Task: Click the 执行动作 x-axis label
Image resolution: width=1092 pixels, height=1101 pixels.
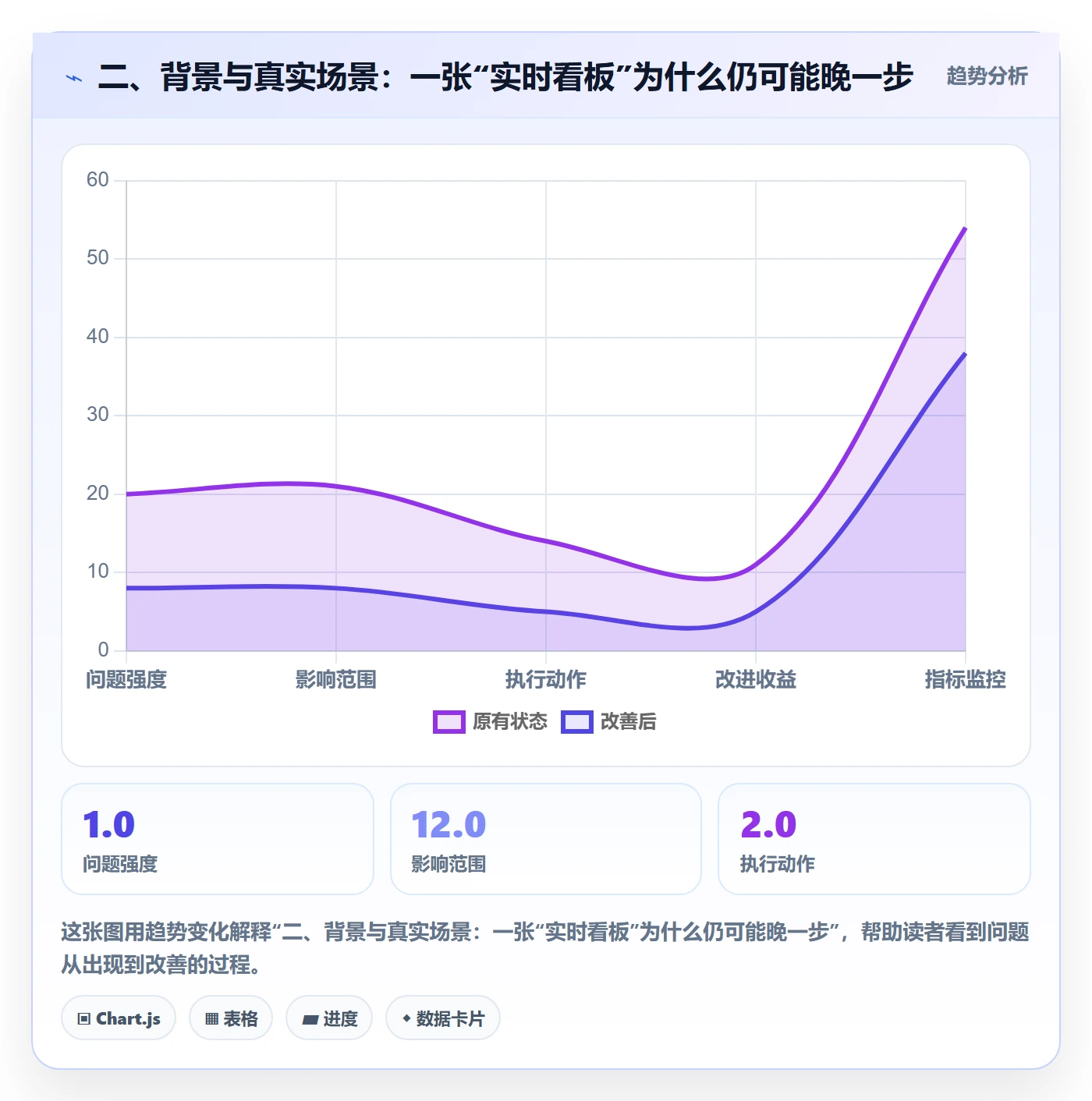Action: point(546,680)
